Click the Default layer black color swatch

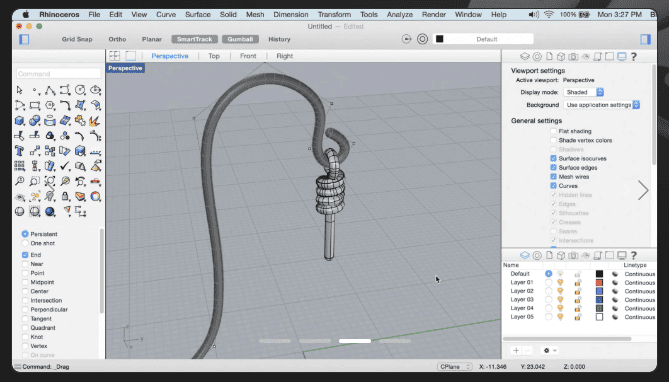[x=599, y=274]
